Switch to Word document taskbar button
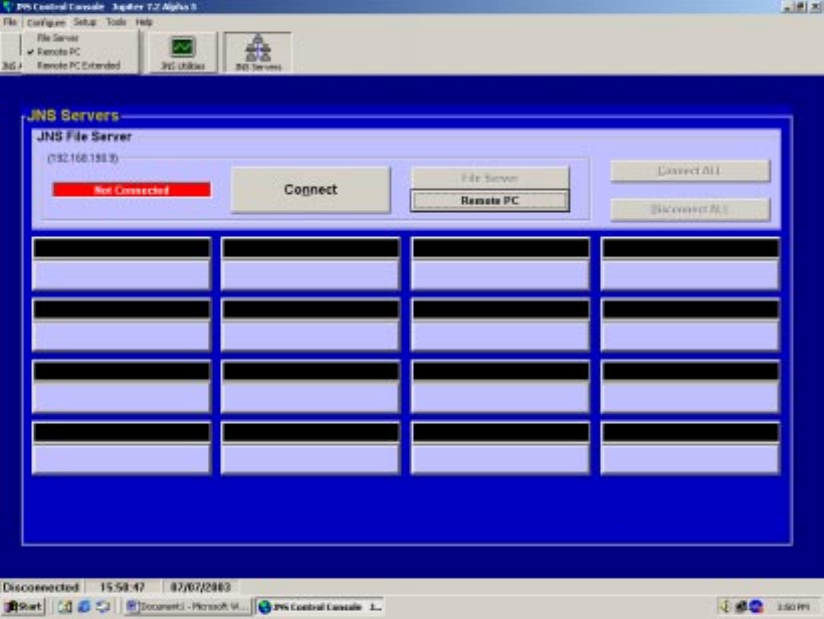Viewport: 824px width, 619px height. pos(187,606)
